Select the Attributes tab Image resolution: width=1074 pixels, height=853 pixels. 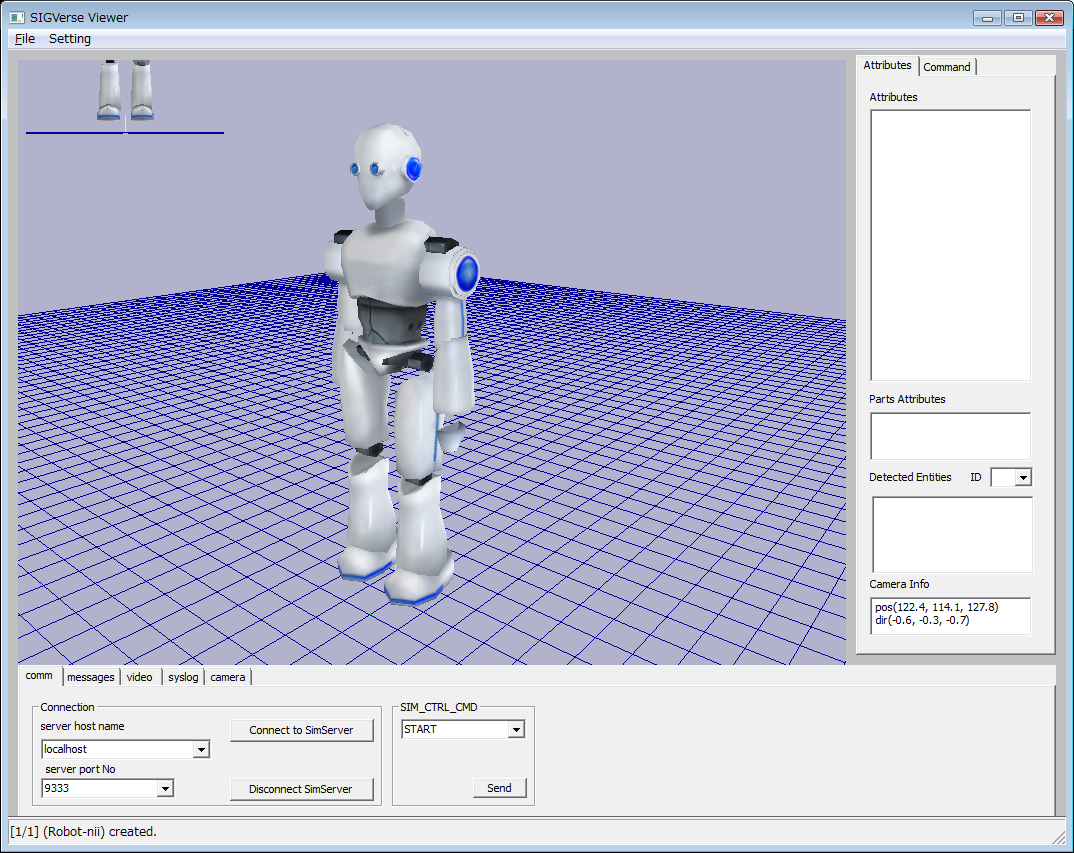point(887,65)
